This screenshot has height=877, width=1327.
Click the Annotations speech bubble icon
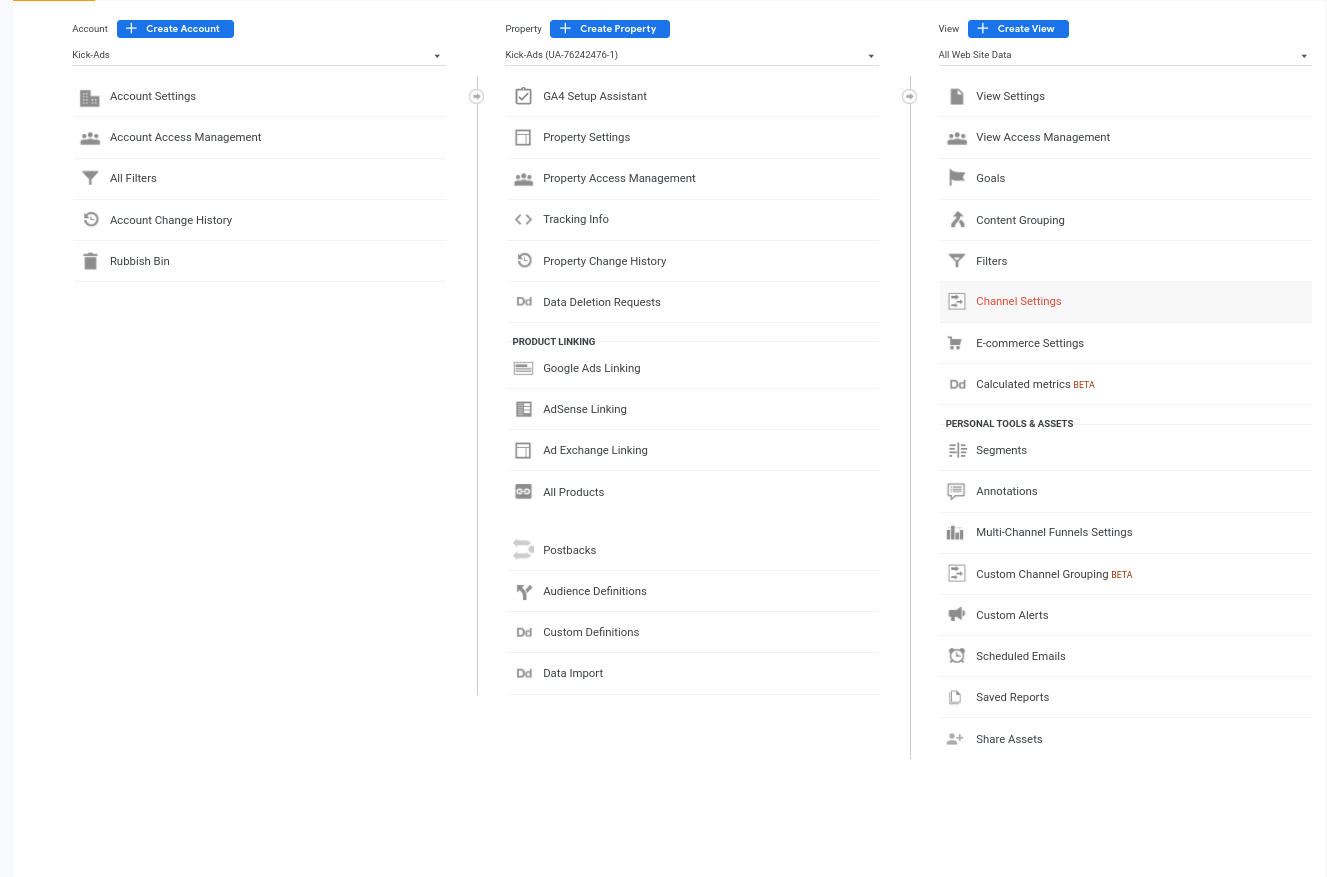[957, 491]
